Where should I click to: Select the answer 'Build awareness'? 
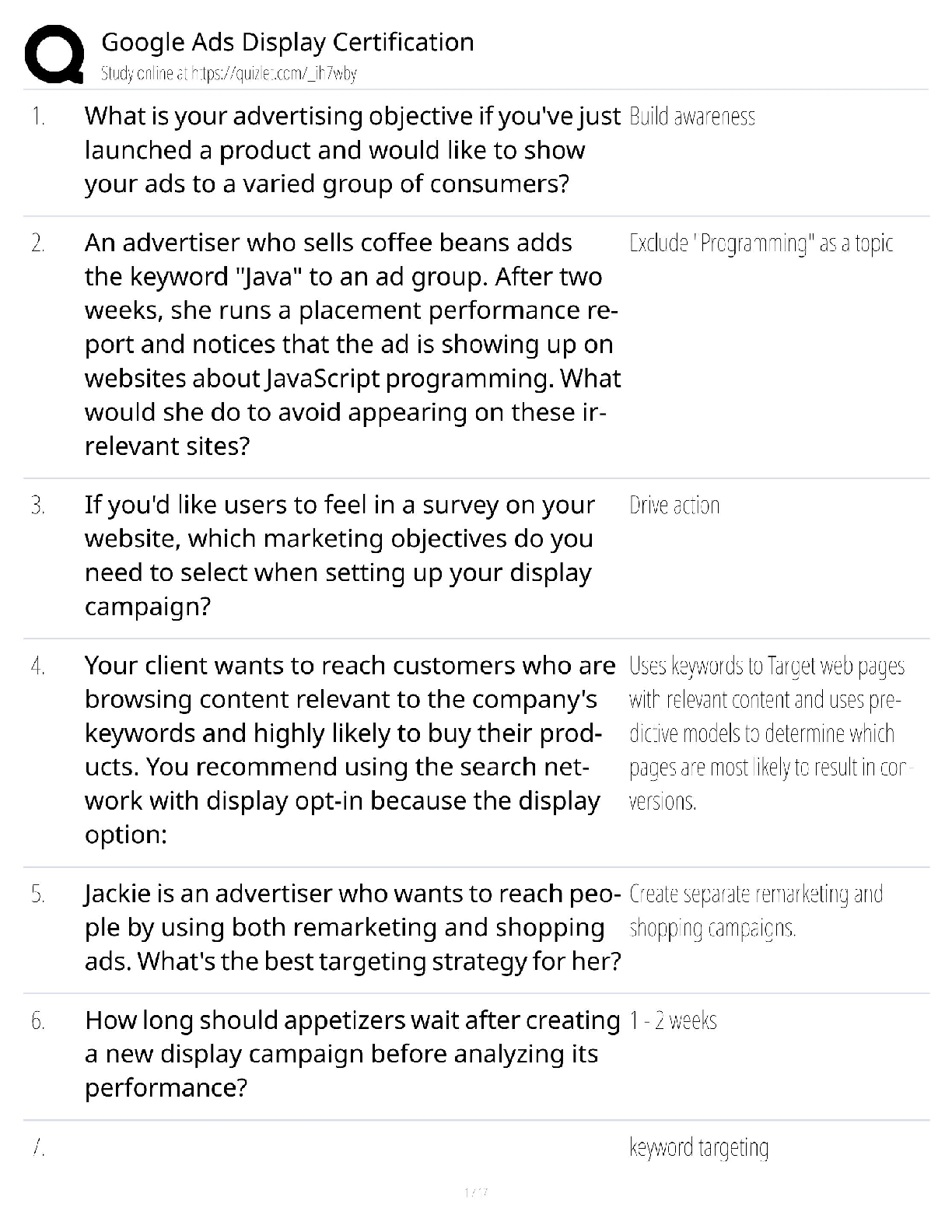click(691, 117)
